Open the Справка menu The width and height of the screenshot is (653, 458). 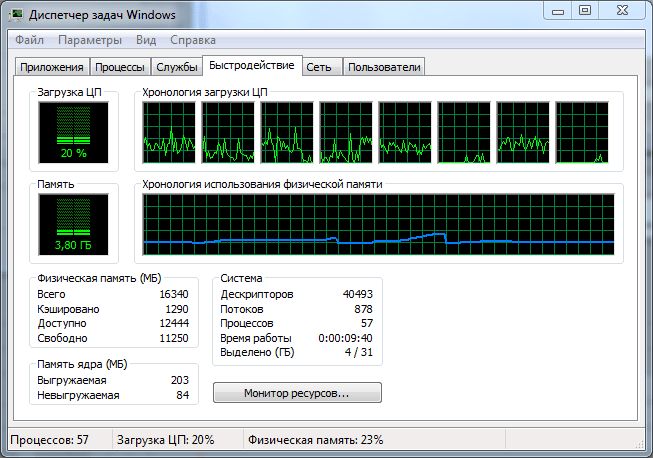pyautogui.click(x=193, y=40)
